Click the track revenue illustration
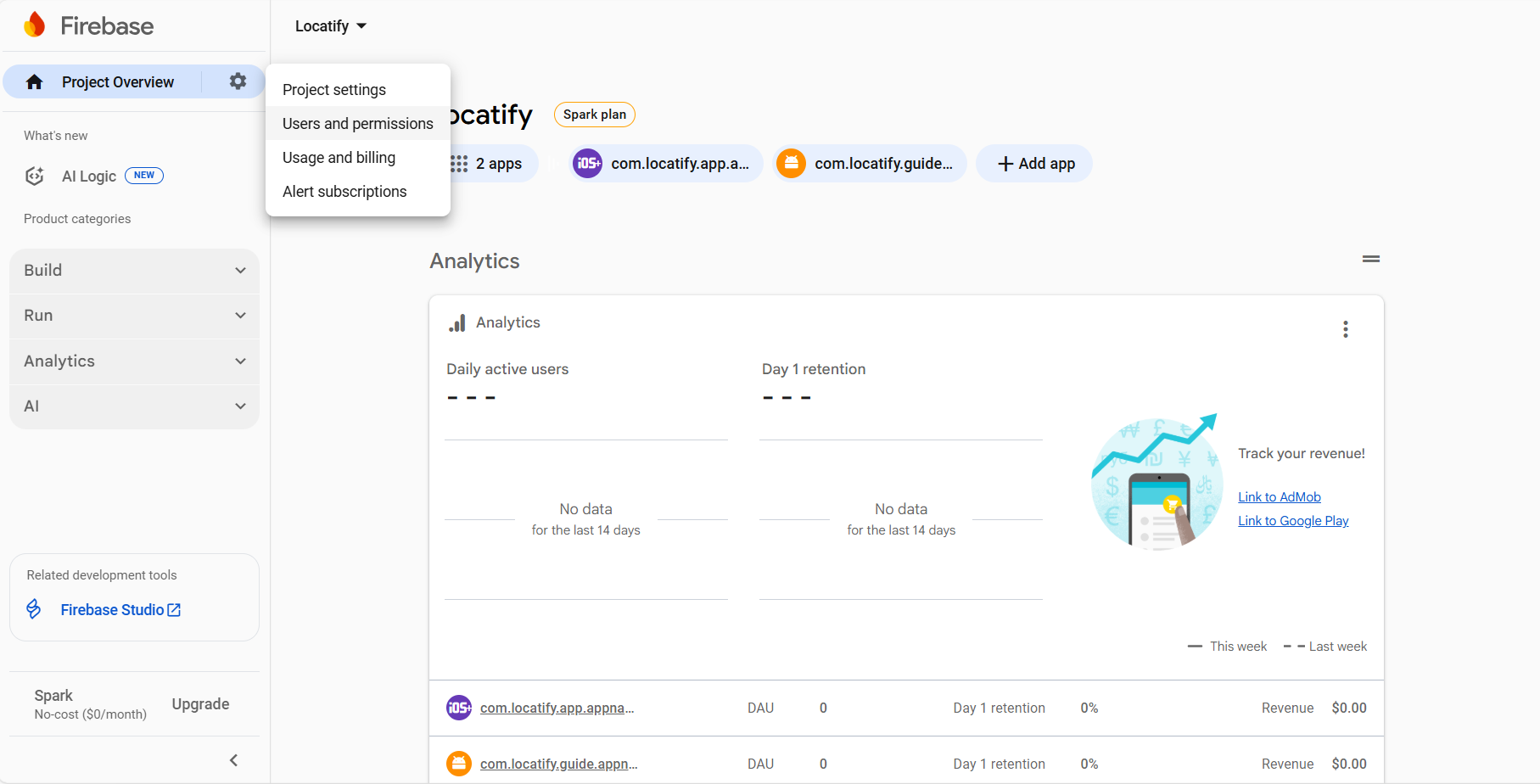This screenshot has width=1540, height=784. coord(1156,482)
